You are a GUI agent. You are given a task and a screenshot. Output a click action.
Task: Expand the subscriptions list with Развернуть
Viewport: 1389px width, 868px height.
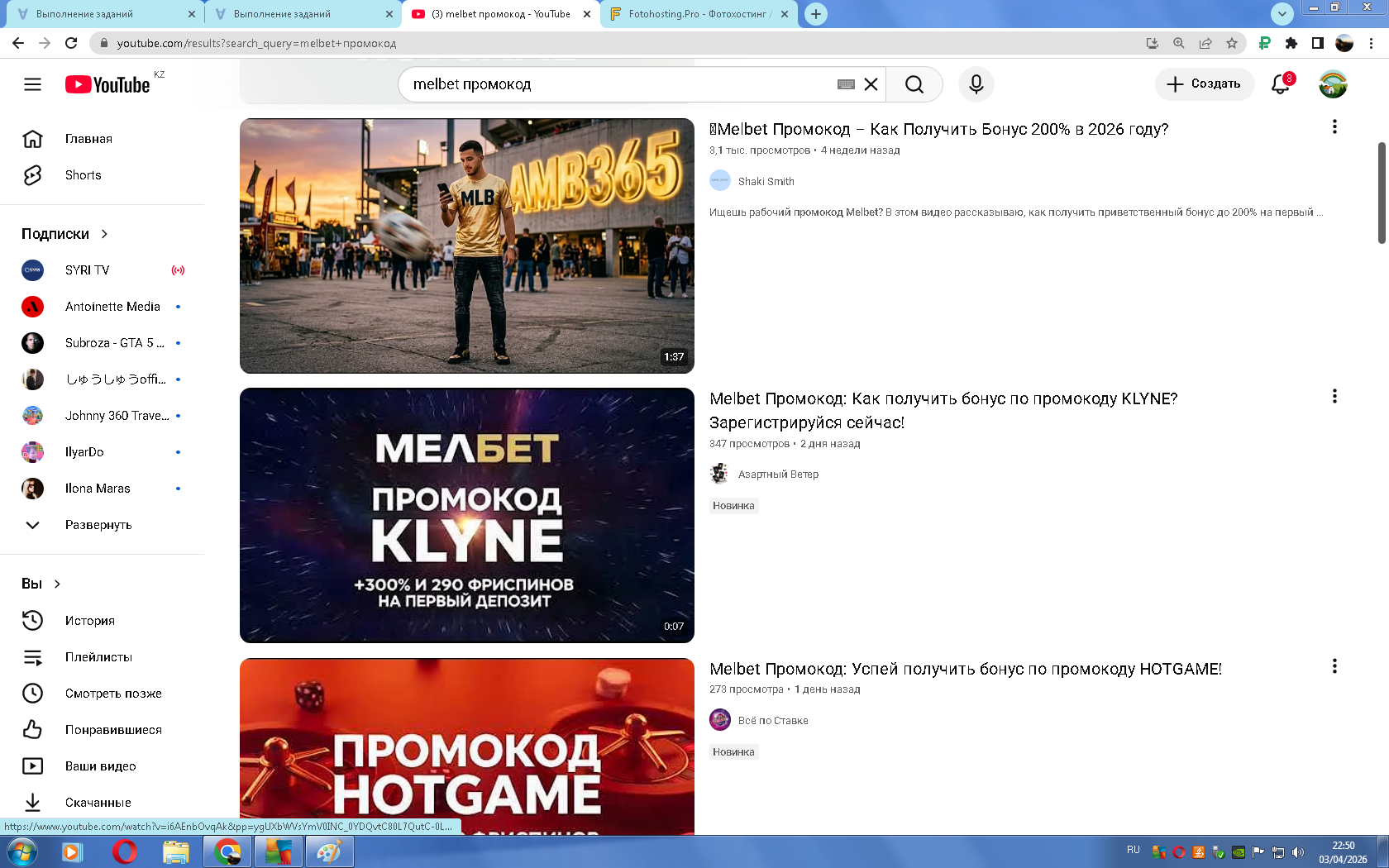(98, 525)
